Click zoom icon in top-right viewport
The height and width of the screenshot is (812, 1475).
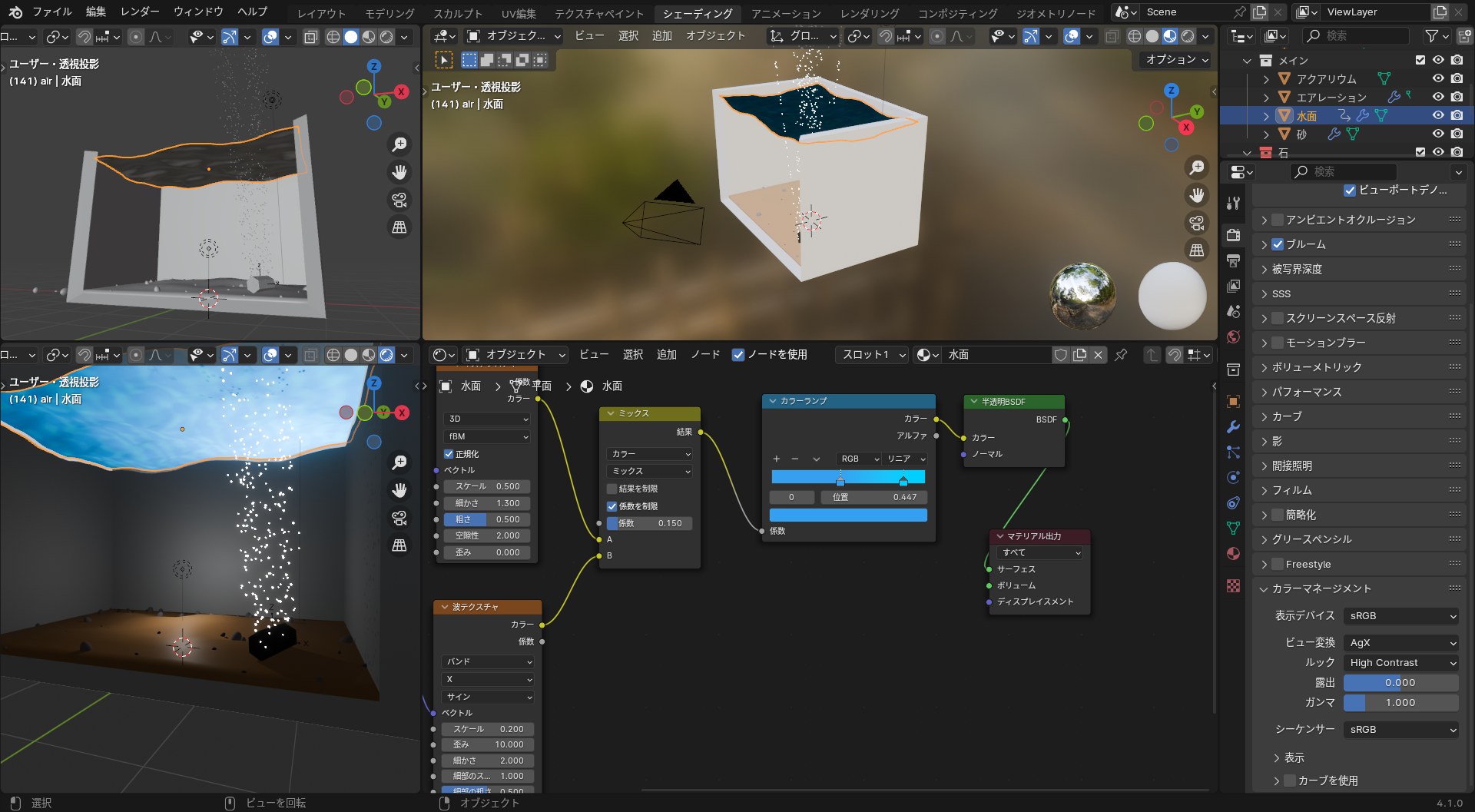(1197, 167)
